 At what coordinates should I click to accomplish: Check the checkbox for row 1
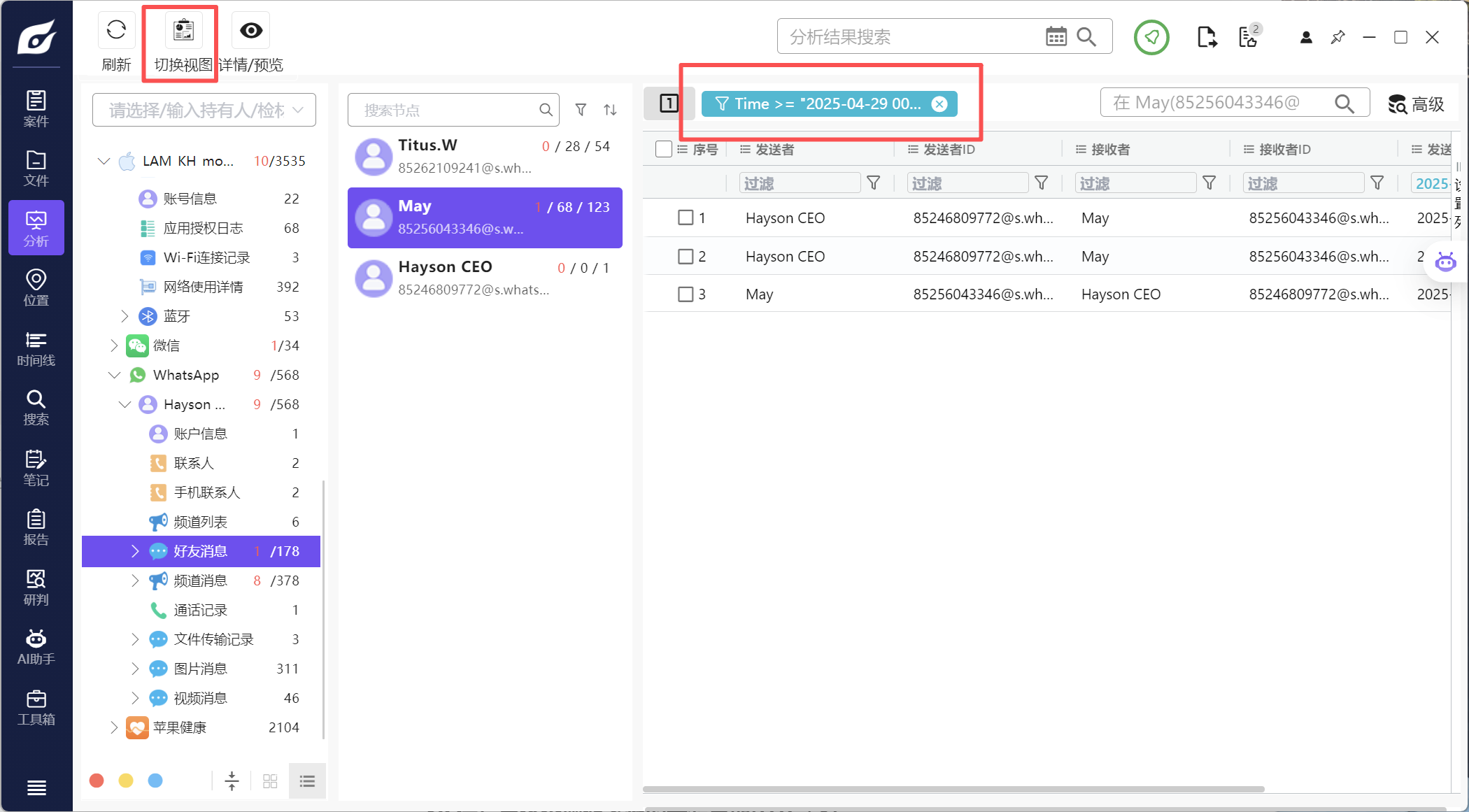(x=686, y=218)
